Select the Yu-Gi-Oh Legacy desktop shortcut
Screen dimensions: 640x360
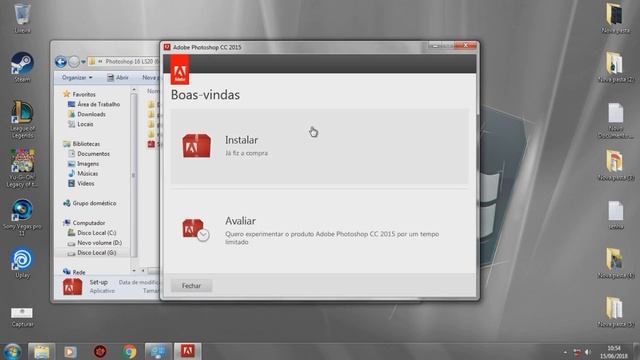pyautogui.click(x=22, y=168)
